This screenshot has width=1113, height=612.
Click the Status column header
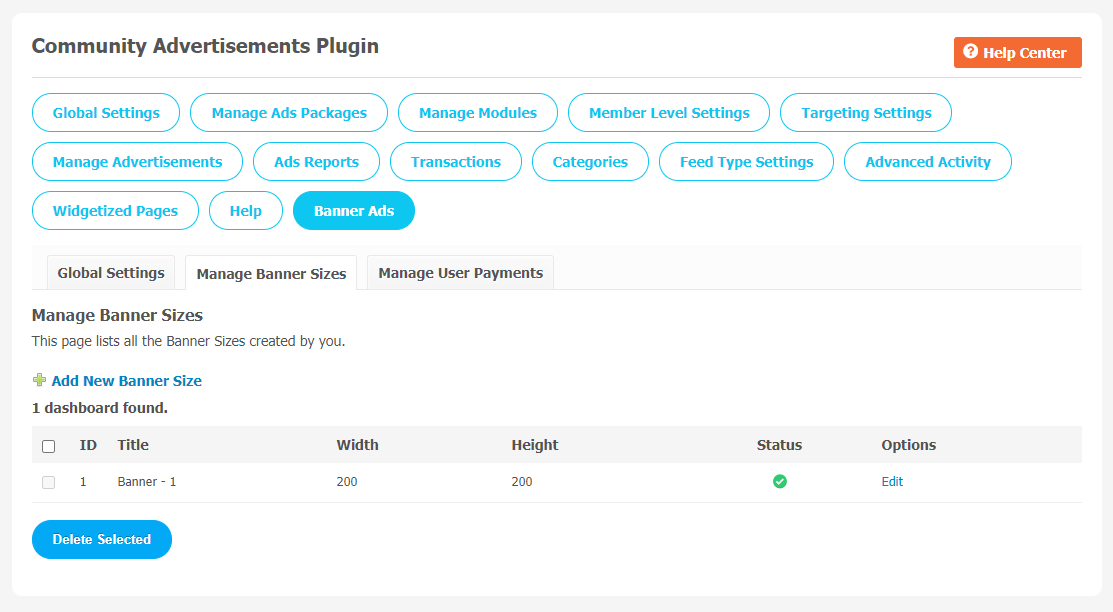(x=779, y=445)
